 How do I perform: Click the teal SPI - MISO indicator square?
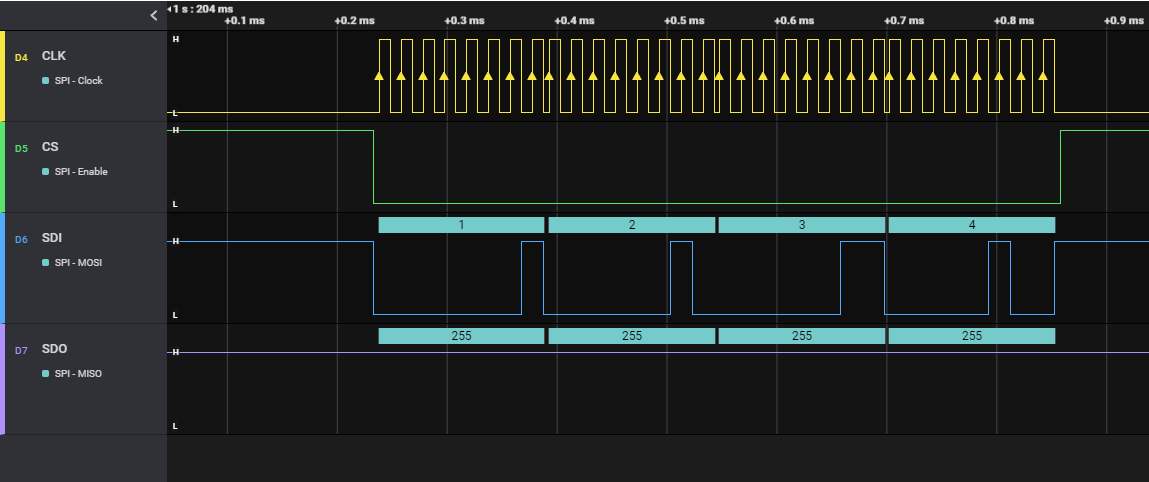pyautogui.click(x=46, y=374)
